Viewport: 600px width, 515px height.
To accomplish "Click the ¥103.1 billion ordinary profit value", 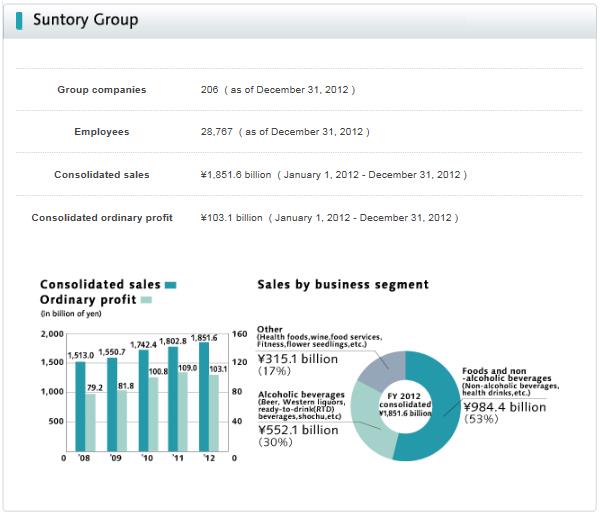I will [232, 217].
